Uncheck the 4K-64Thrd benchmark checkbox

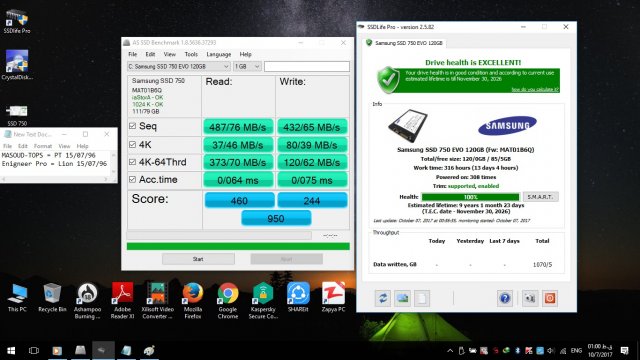tap(132, 162)
